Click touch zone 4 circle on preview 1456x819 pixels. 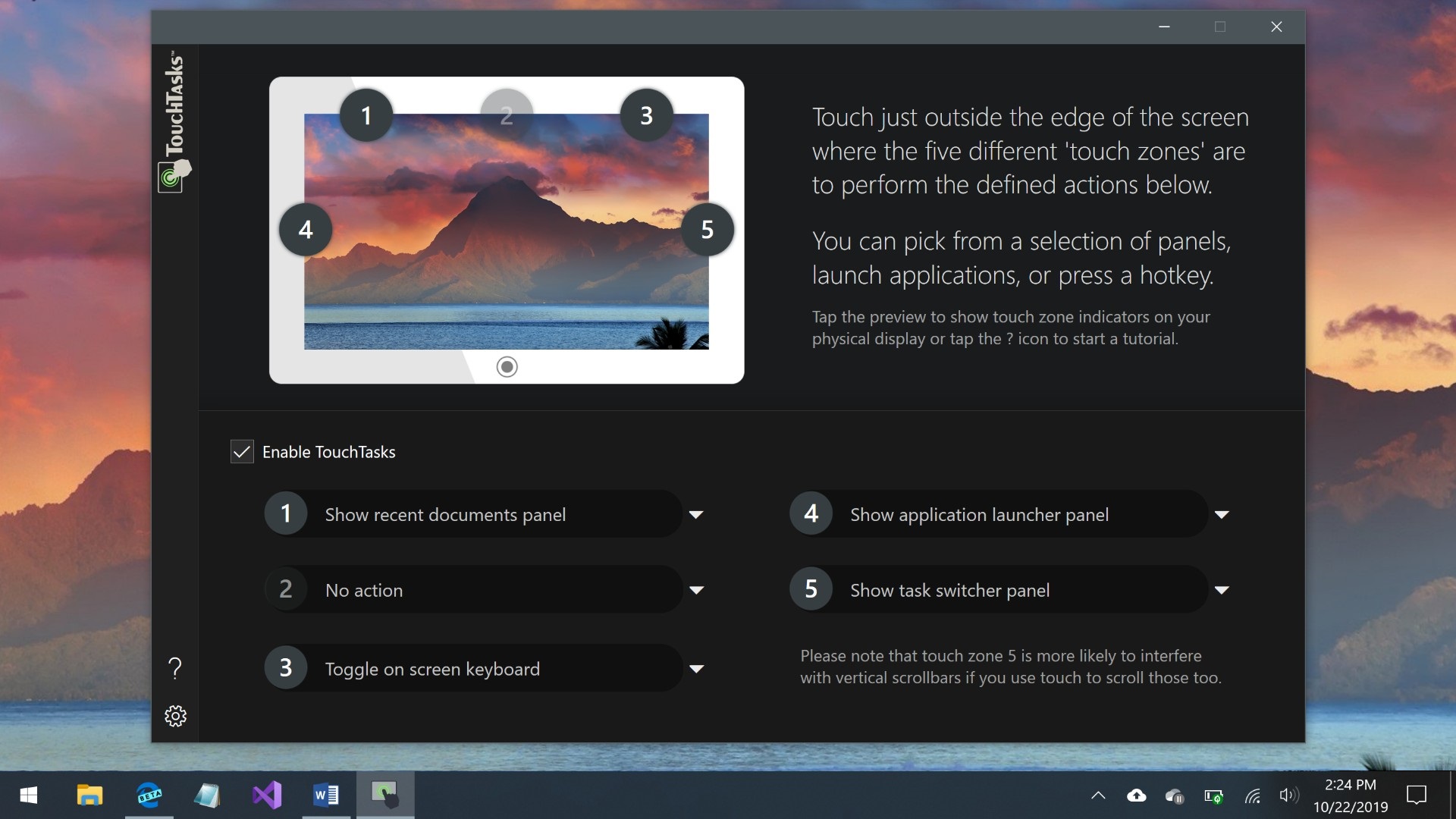click(306, 229)
